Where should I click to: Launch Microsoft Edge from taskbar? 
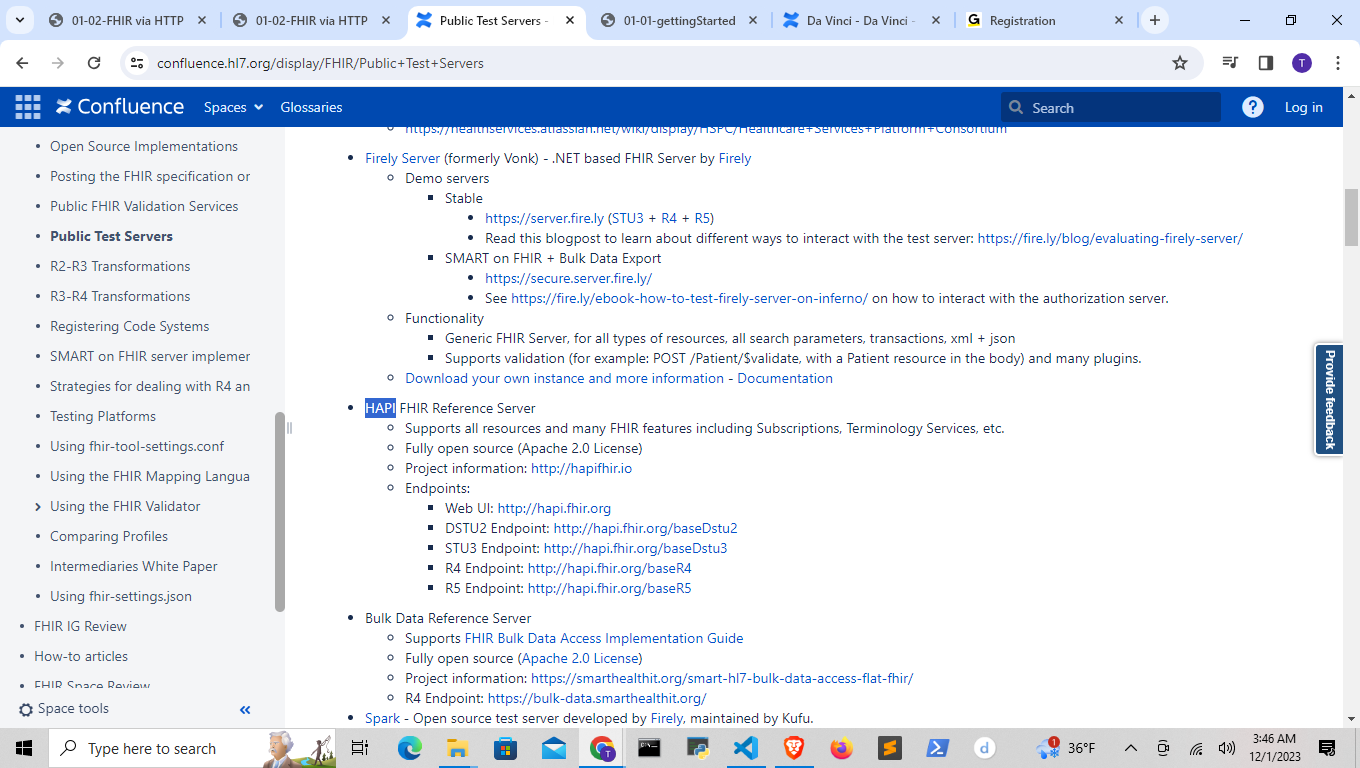(x=410, y=748)
